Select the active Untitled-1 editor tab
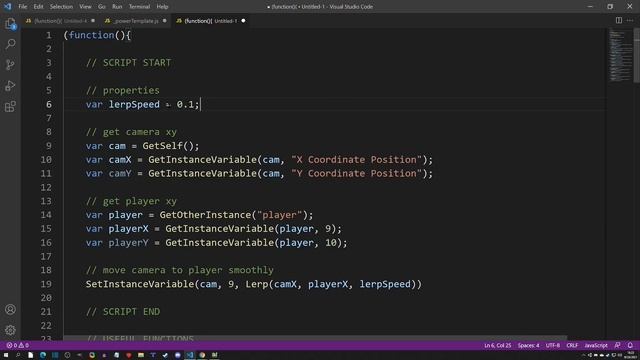640x360 pixels. click(211, 21)
